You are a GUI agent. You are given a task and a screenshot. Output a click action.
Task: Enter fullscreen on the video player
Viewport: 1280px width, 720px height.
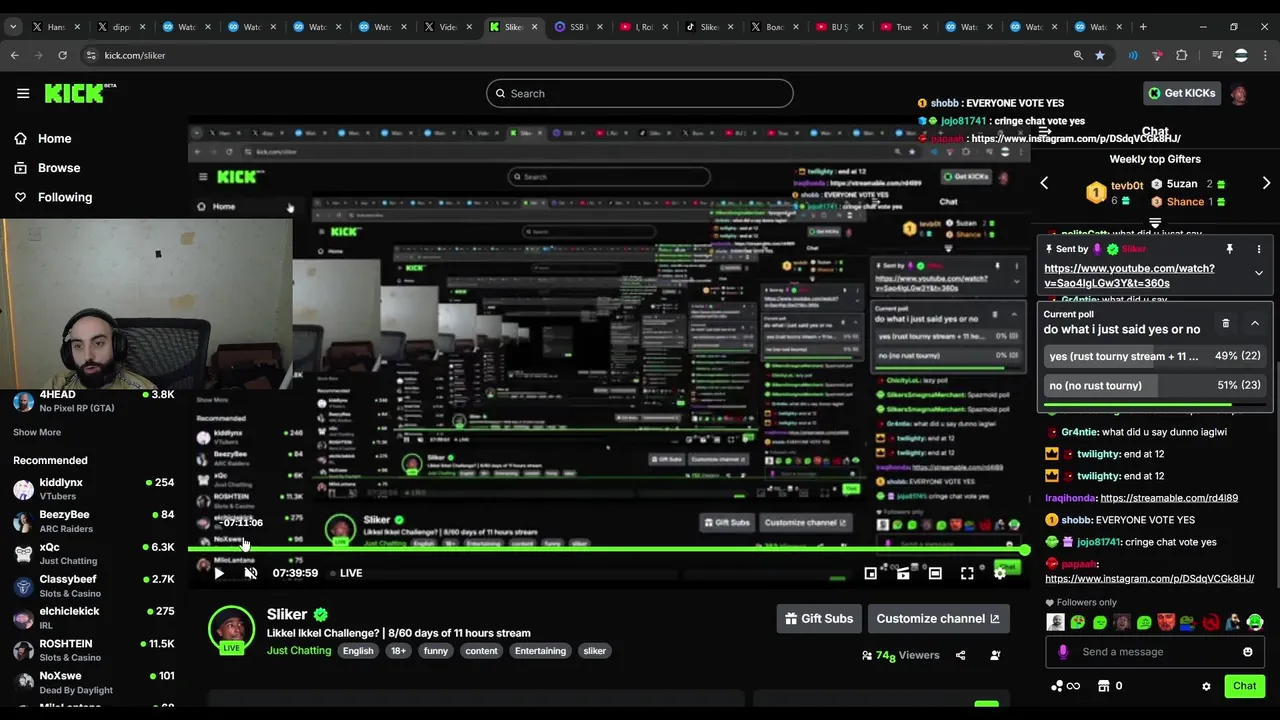point(967,573)
